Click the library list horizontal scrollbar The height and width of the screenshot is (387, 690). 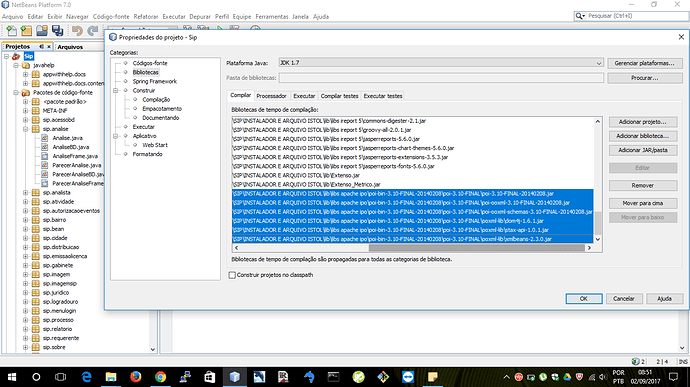[413, 248]
